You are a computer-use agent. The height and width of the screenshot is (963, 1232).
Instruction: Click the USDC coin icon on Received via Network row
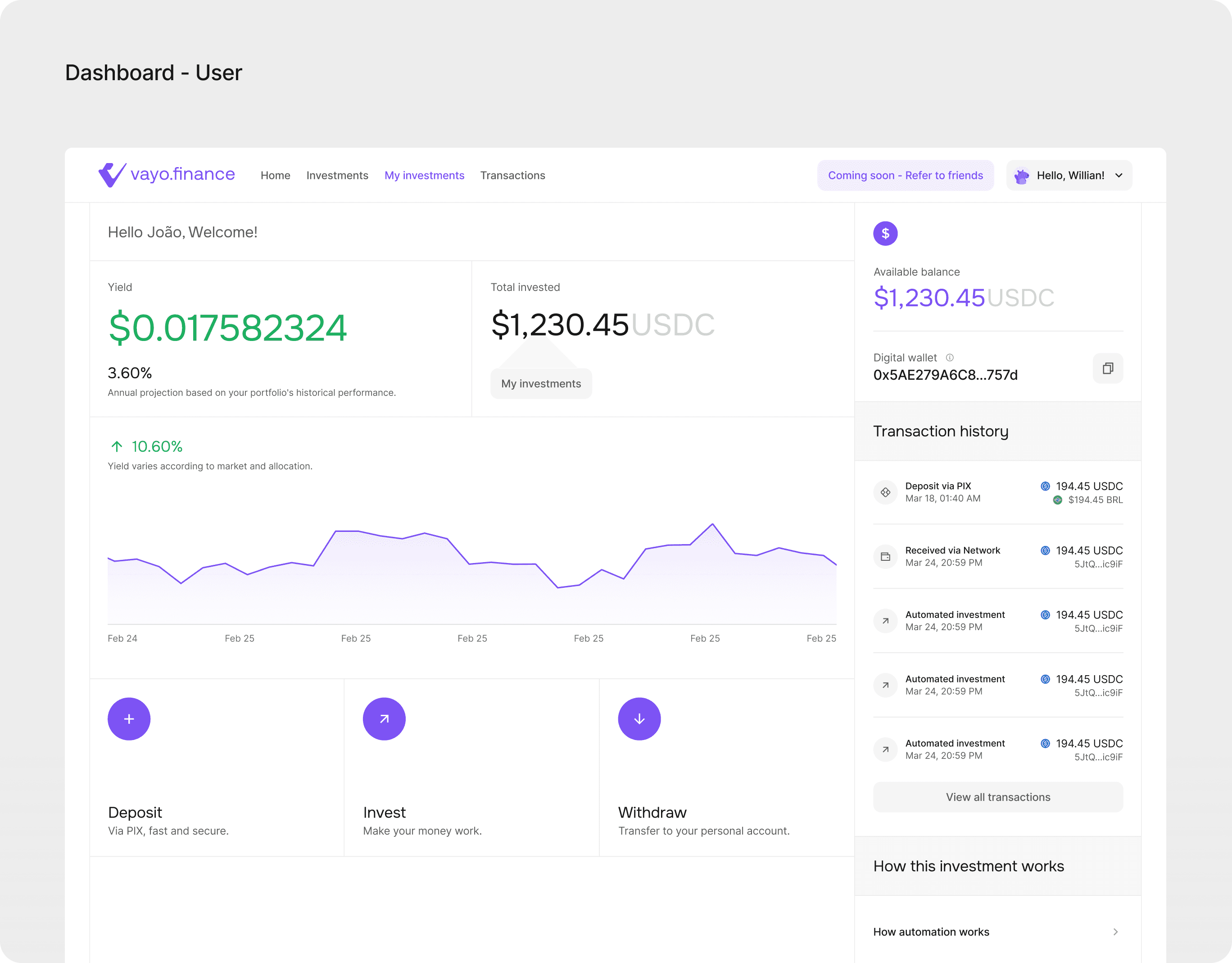[x=1045, y=550]
